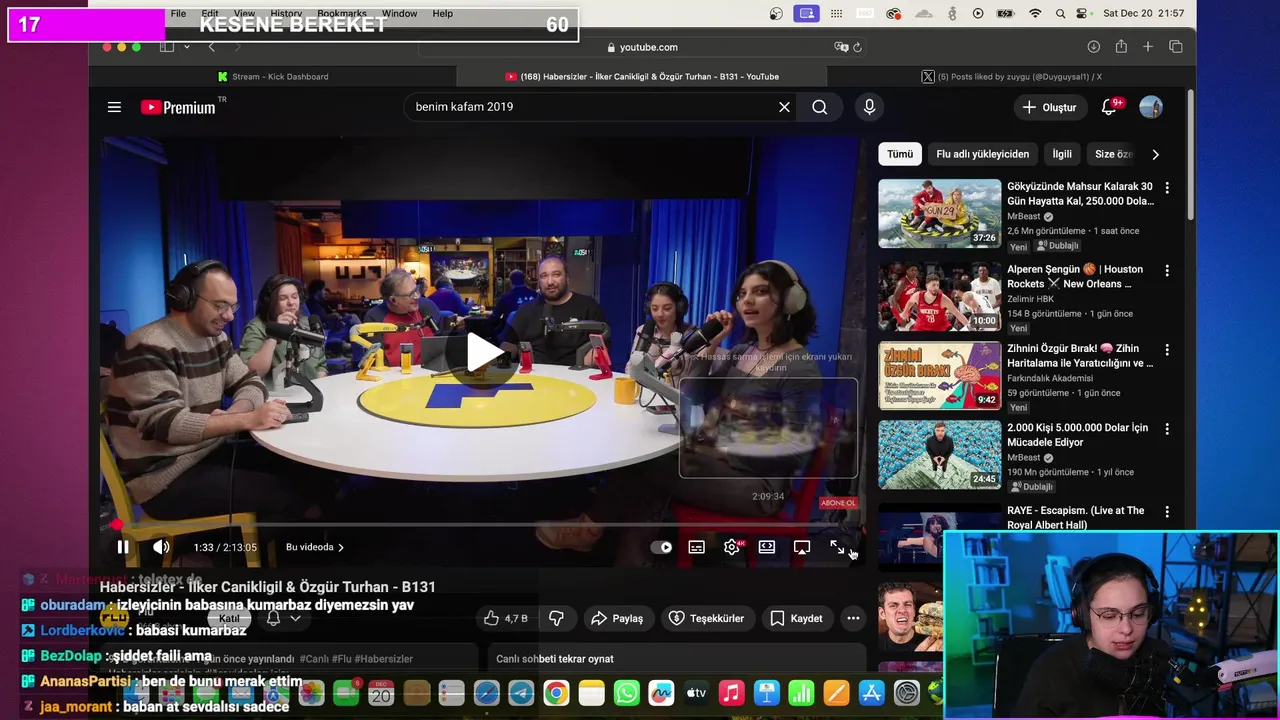The width and height of the screenshot is (1280, 720).
Task: Open more actions three-dot button under video
Action: click(853, 618)
